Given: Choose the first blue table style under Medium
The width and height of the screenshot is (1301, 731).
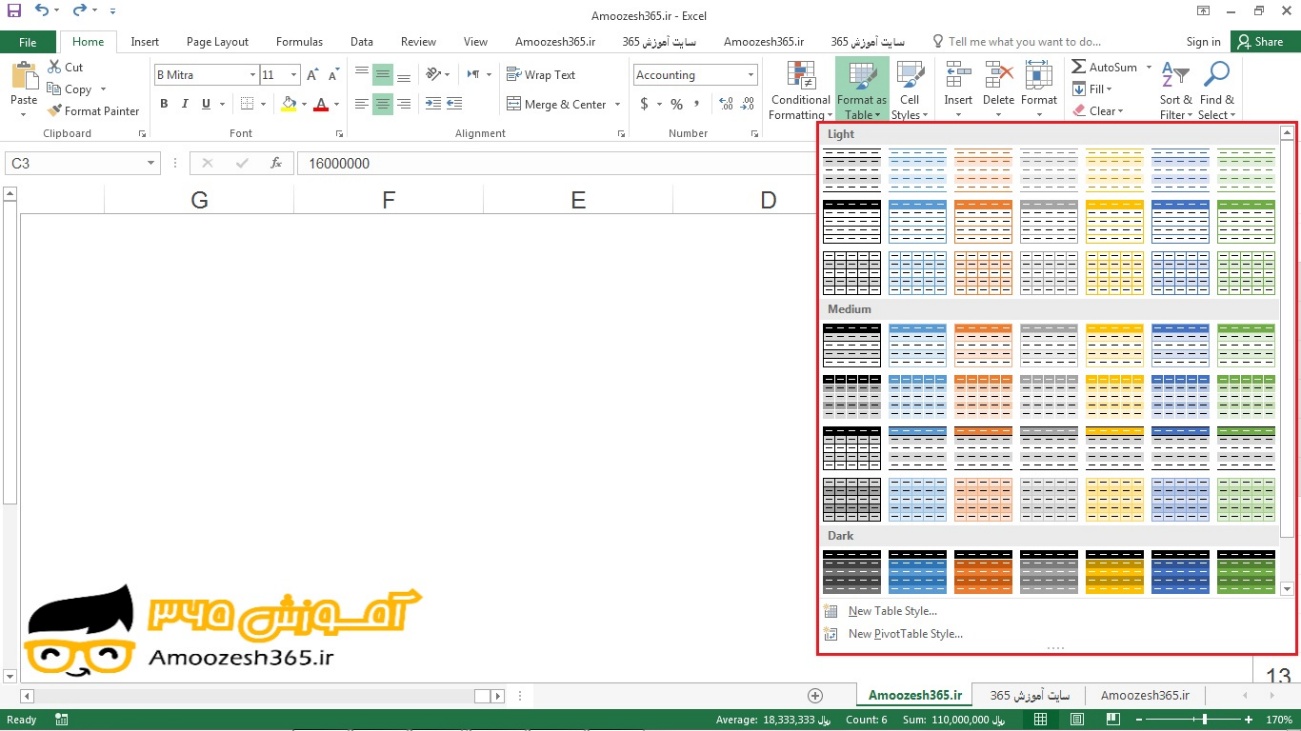Looking at the screenshot, I should [917, 345].
